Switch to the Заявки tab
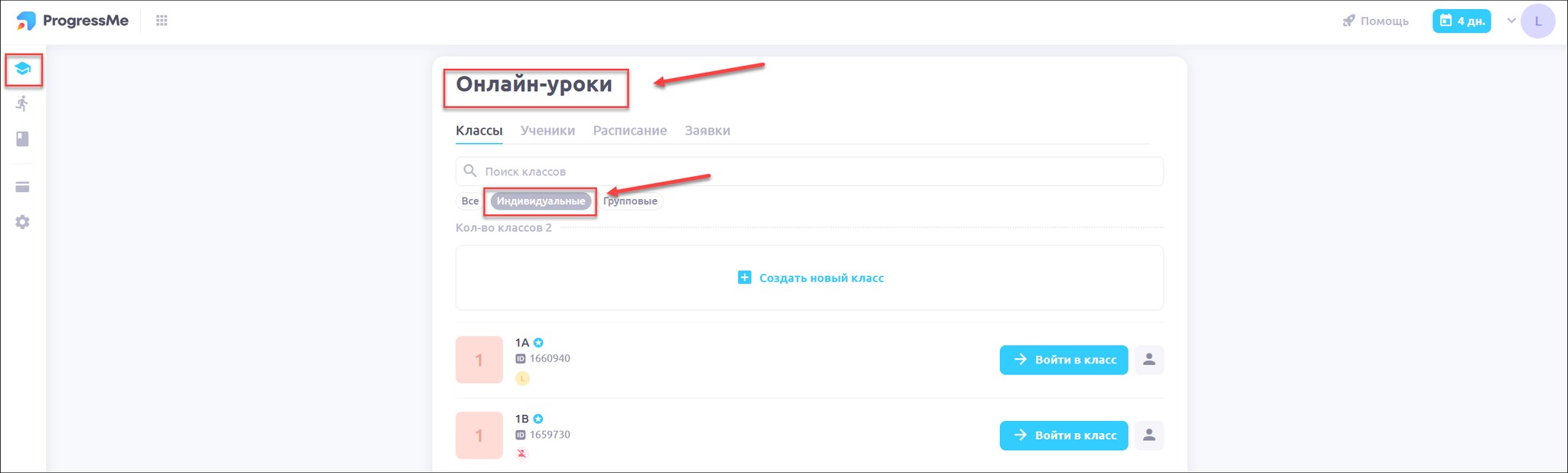Image resolution: width=1568 pixels, height=473 pixels. click(707, 131)
